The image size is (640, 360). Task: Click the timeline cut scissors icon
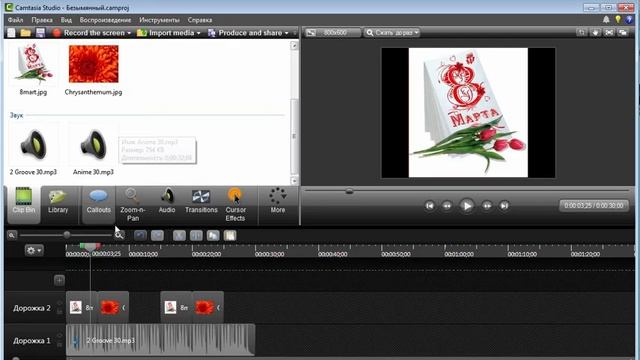179,236
